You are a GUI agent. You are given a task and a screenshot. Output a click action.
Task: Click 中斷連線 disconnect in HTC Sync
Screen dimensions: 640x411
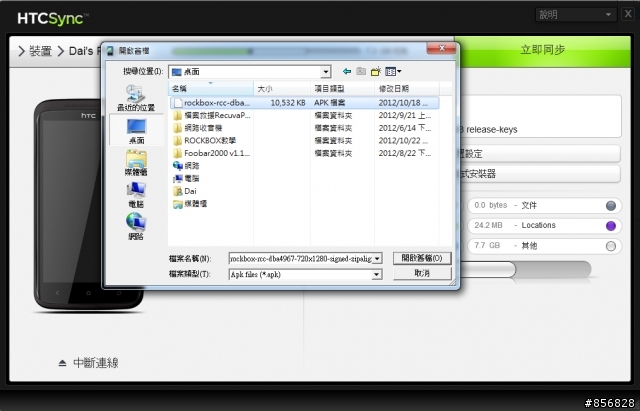(x=96, y=363)
